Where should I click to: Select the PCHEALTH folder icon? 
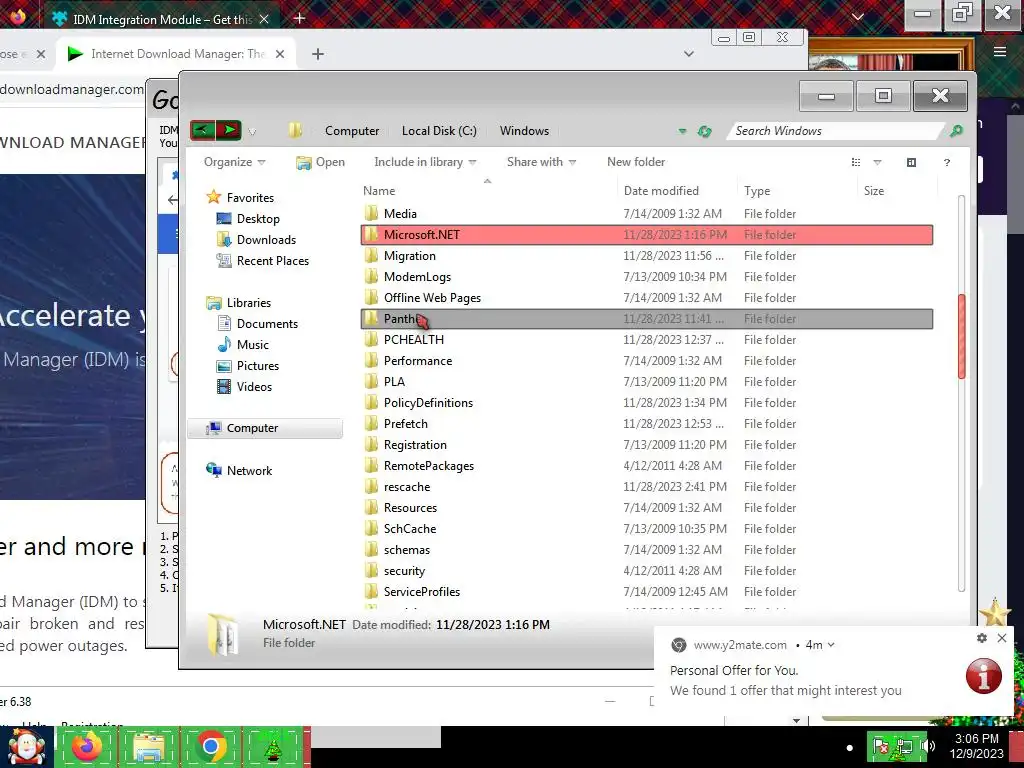click(x=371, y=340)
